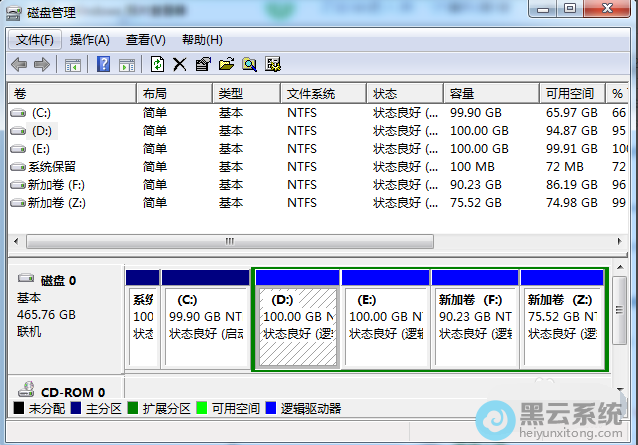
Task: Open the 查看(V) menu
Action: [145, 40]
